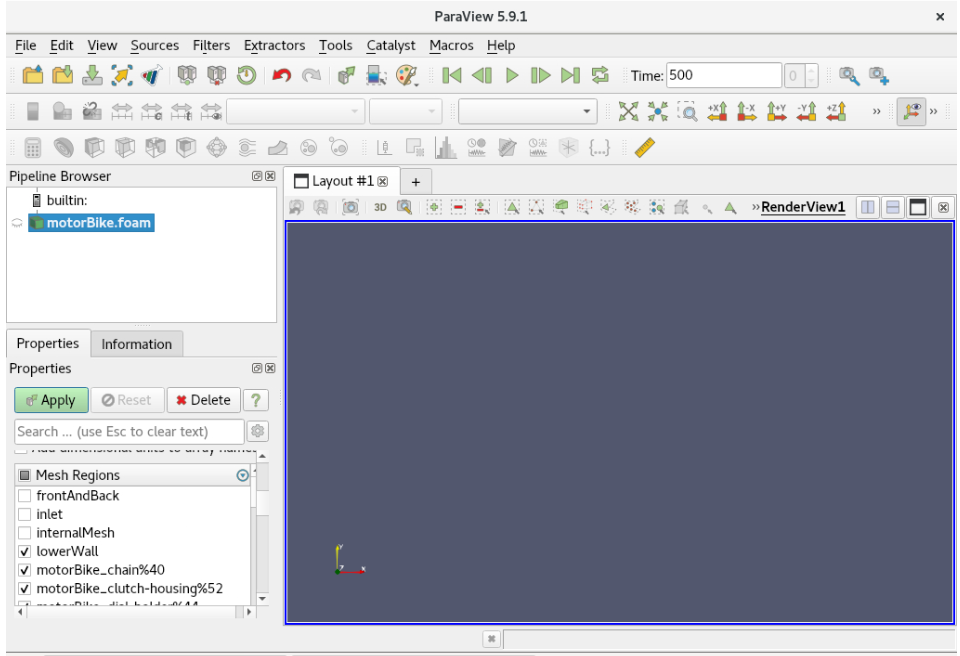
Task: Switch to the Information tab
Action: coord(137,344)
